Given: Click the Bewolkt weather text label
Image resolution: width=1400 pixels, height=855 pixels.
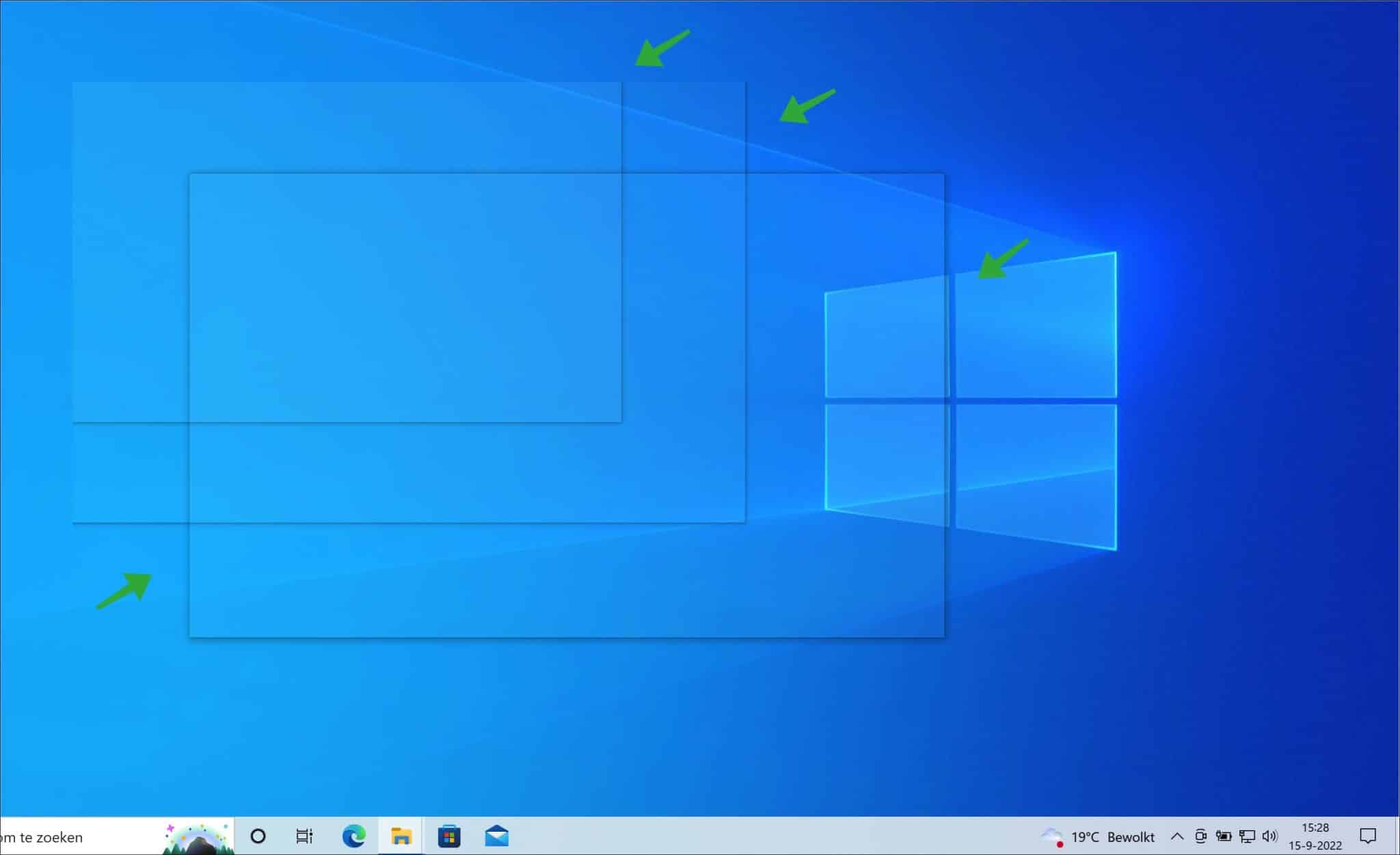Looking at the screenshot, I should [x=1130, y=837].
